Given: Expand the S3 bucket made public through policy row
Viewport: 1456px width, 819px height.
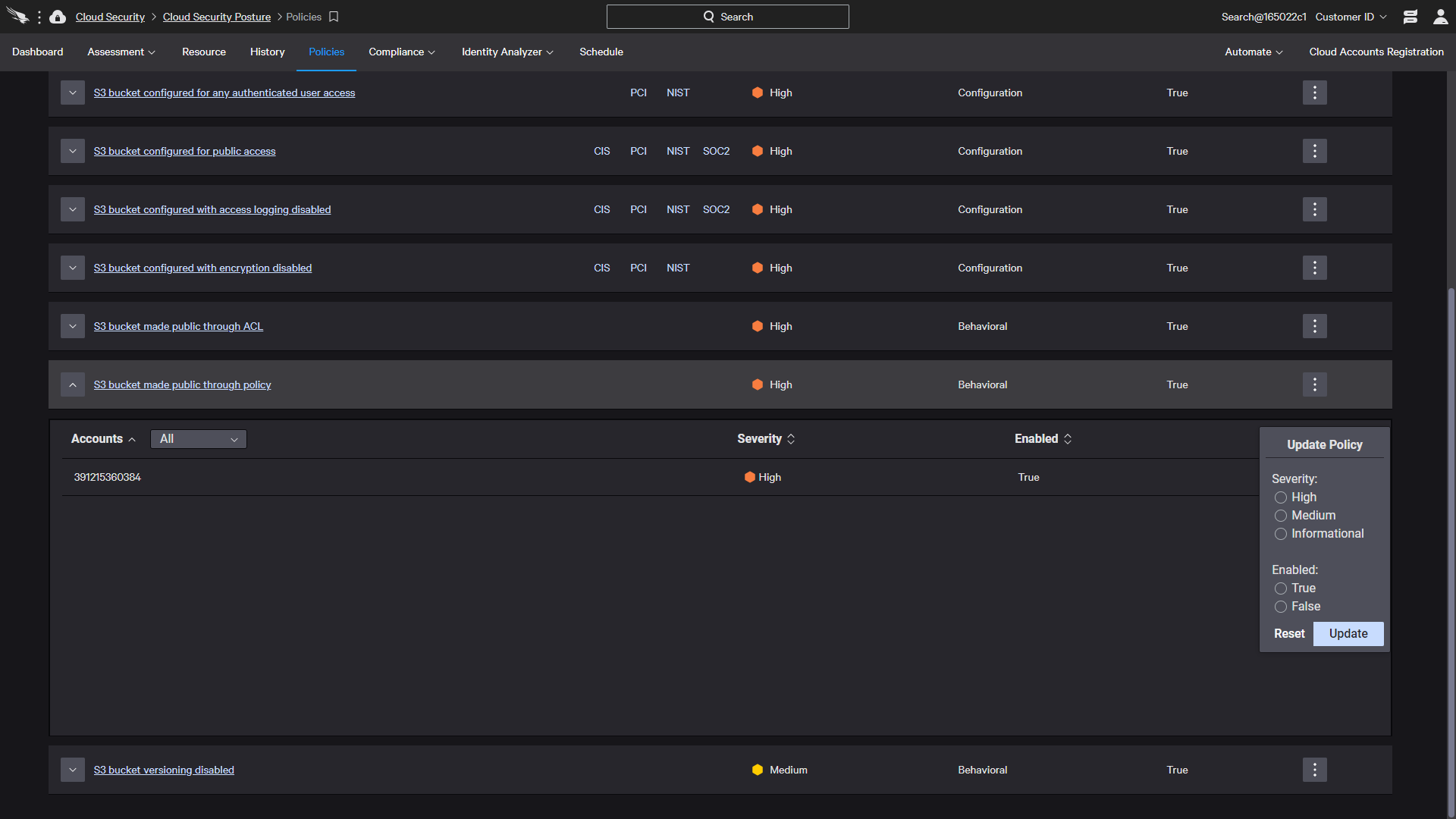Looking at the screenshot, I should (x=73, y=384).
